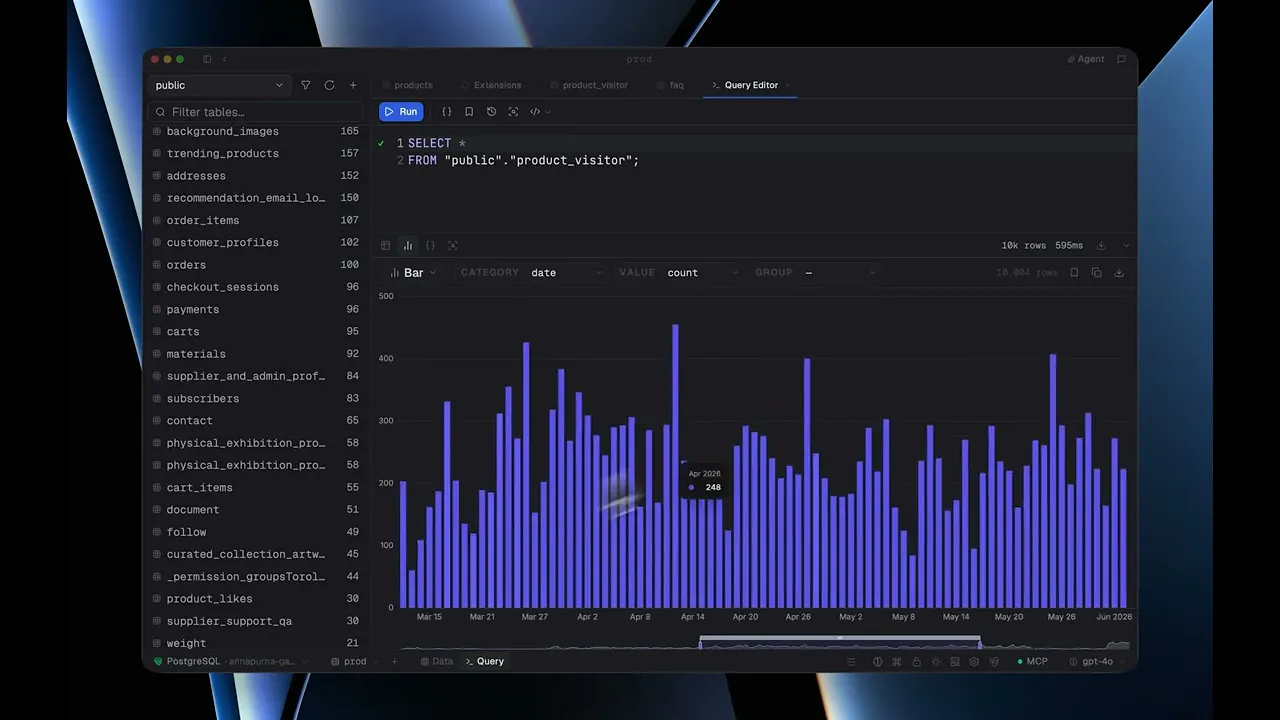The width and height of the screenshot is (1280, 720).
Task: Open the payments table
Action: (x=193, y=309)
